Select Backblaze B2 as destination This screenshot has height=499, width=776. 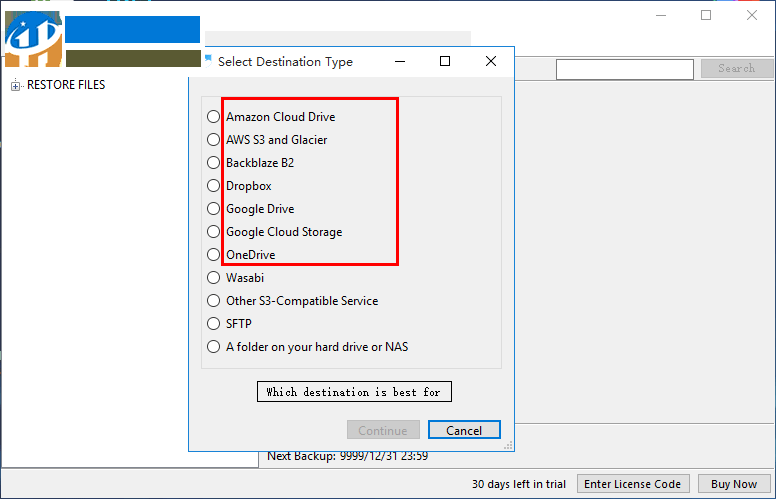point(213,163)
